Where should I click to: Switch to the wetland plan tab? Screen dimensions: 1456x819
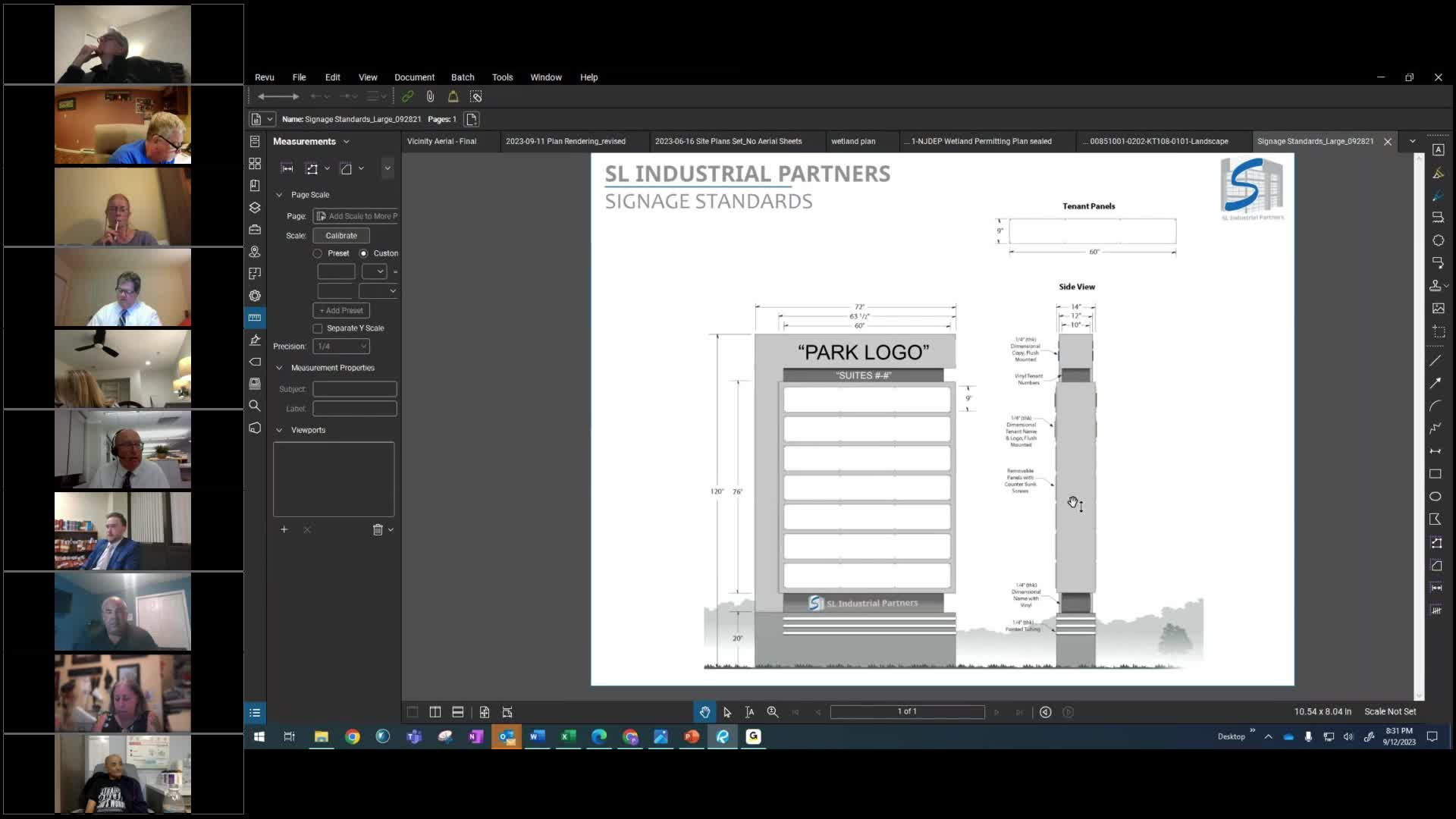point(852,141)
